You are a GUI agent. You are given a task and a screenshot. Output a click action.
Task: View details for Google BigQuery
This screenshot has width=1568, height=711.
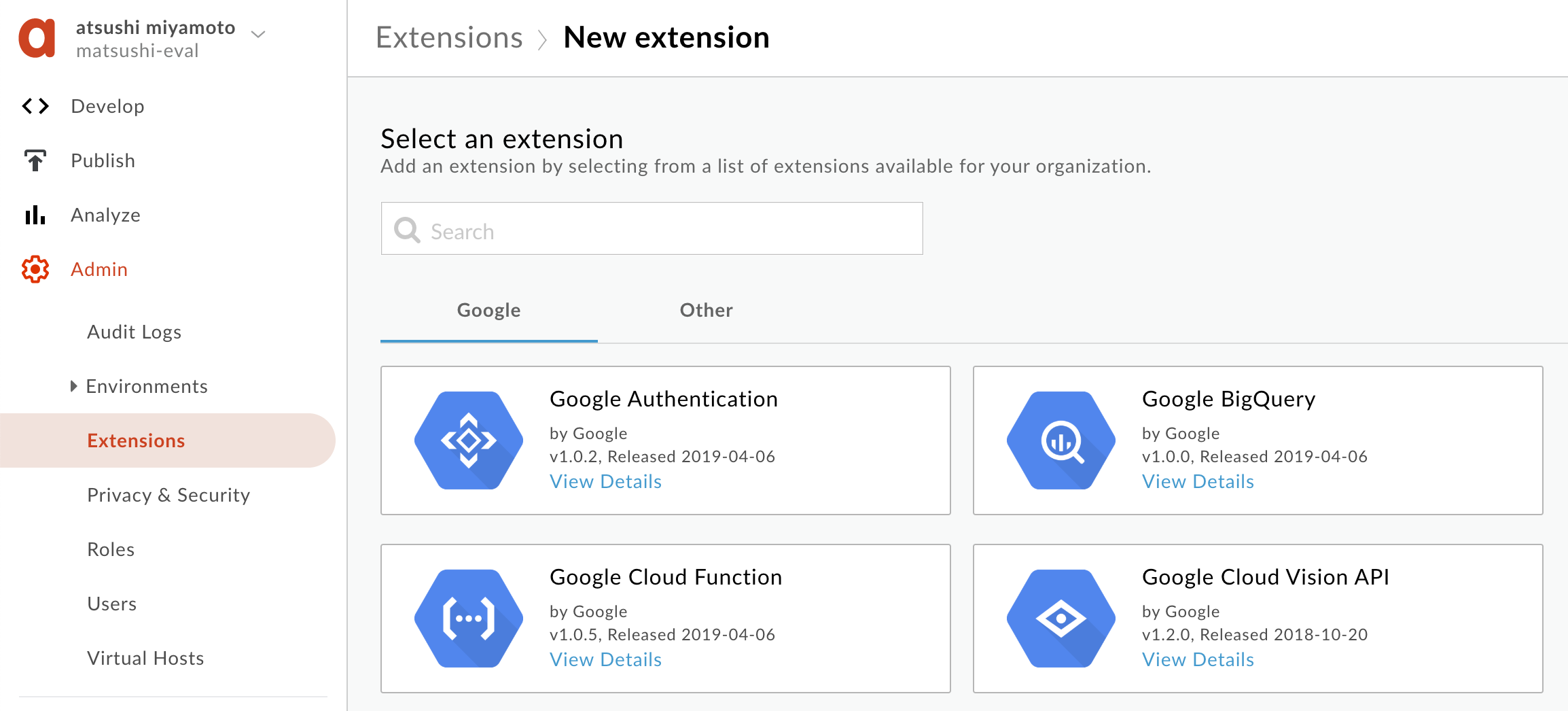[1198, 481]
